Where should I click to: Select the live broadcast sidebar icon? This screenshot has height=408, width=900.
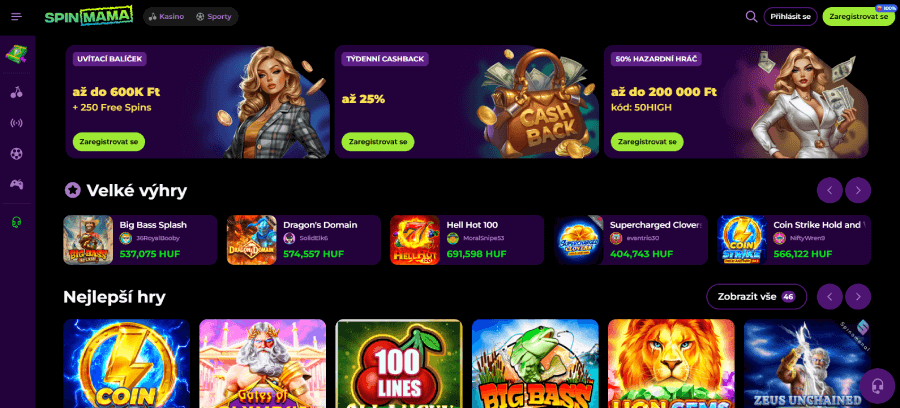17,123
